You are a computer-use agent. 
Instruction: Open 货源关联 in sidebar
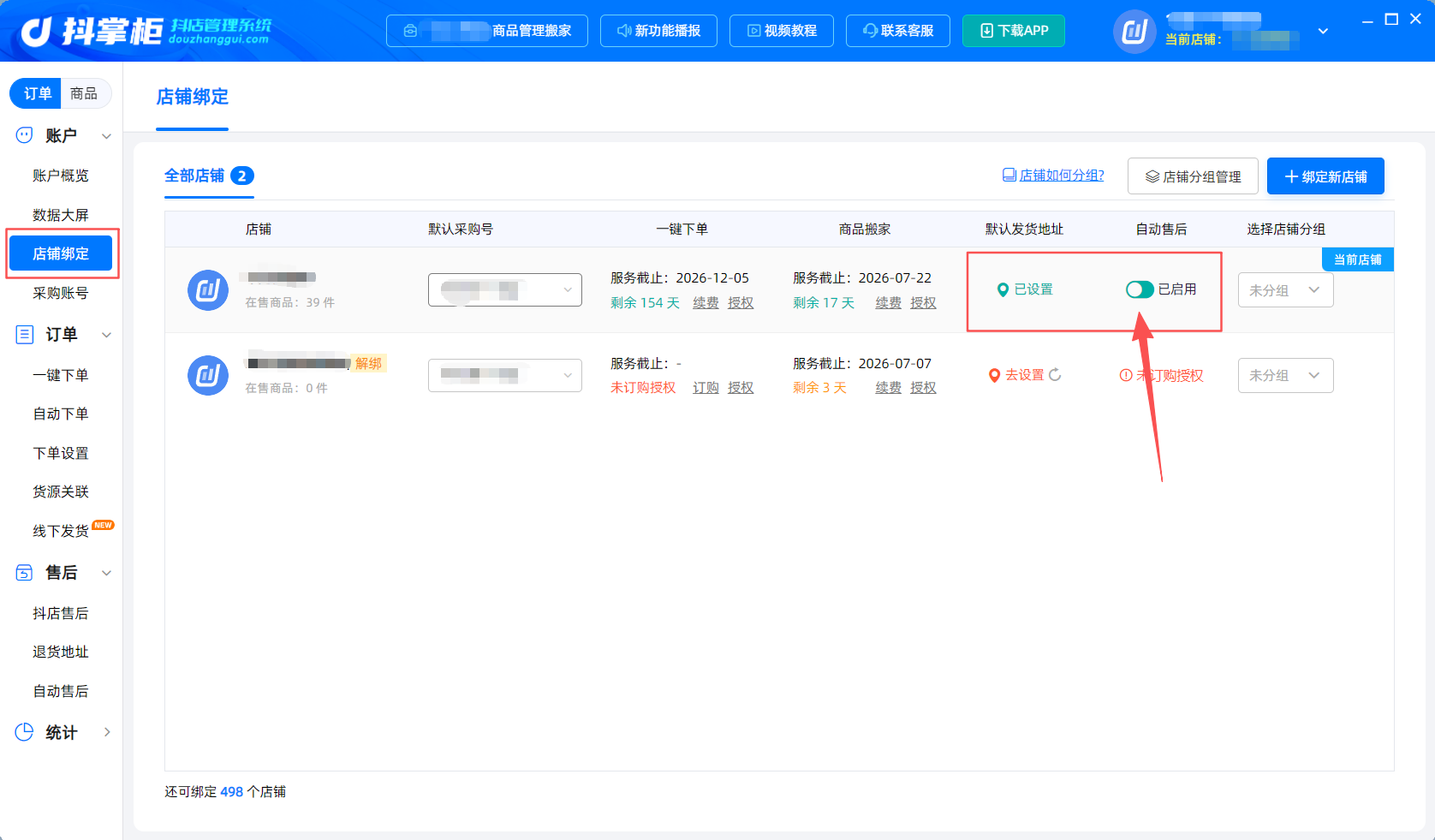(x=61, y=491)
